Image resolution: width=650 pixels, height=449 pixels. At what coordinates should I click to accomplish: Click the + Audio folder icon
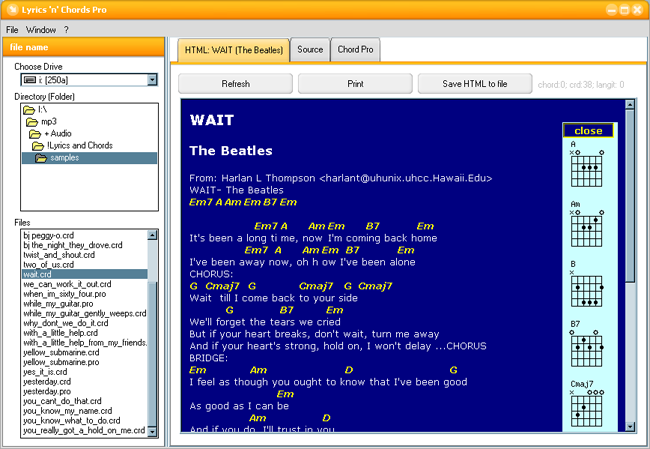point(35,134)
